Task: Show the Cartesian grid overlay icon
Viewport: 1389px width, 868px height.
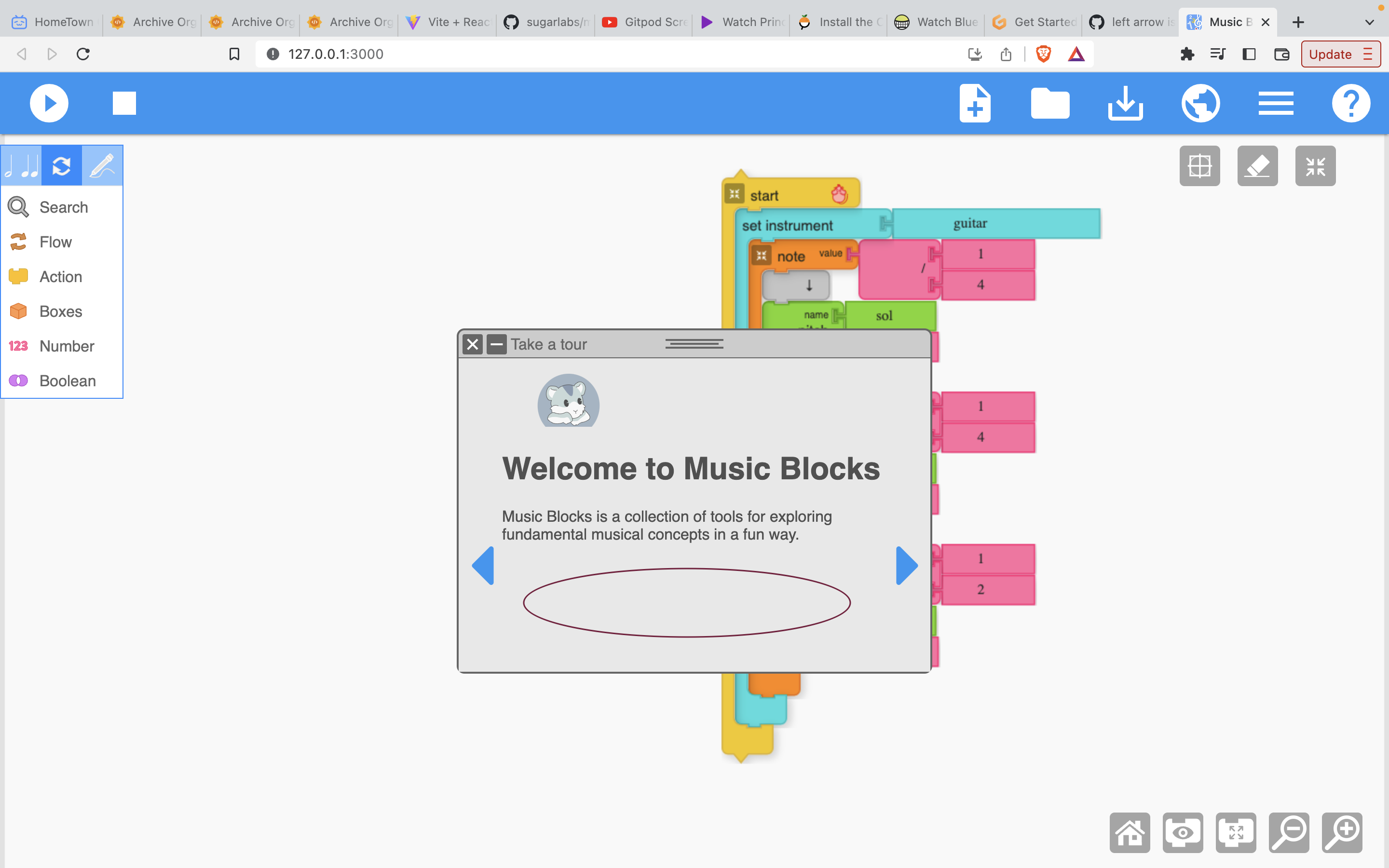Action: 1199,166
